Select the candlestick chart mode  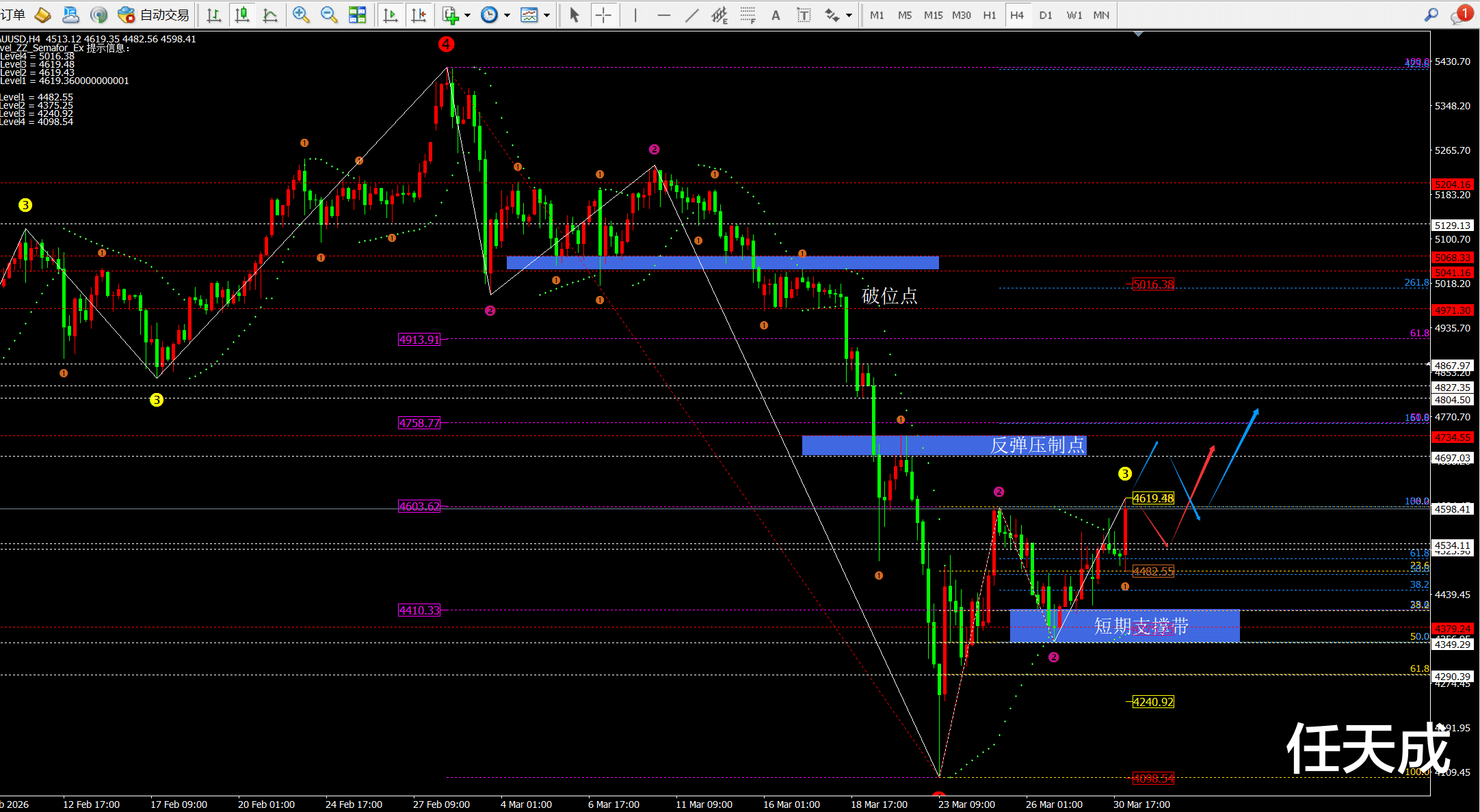[241, 14]
